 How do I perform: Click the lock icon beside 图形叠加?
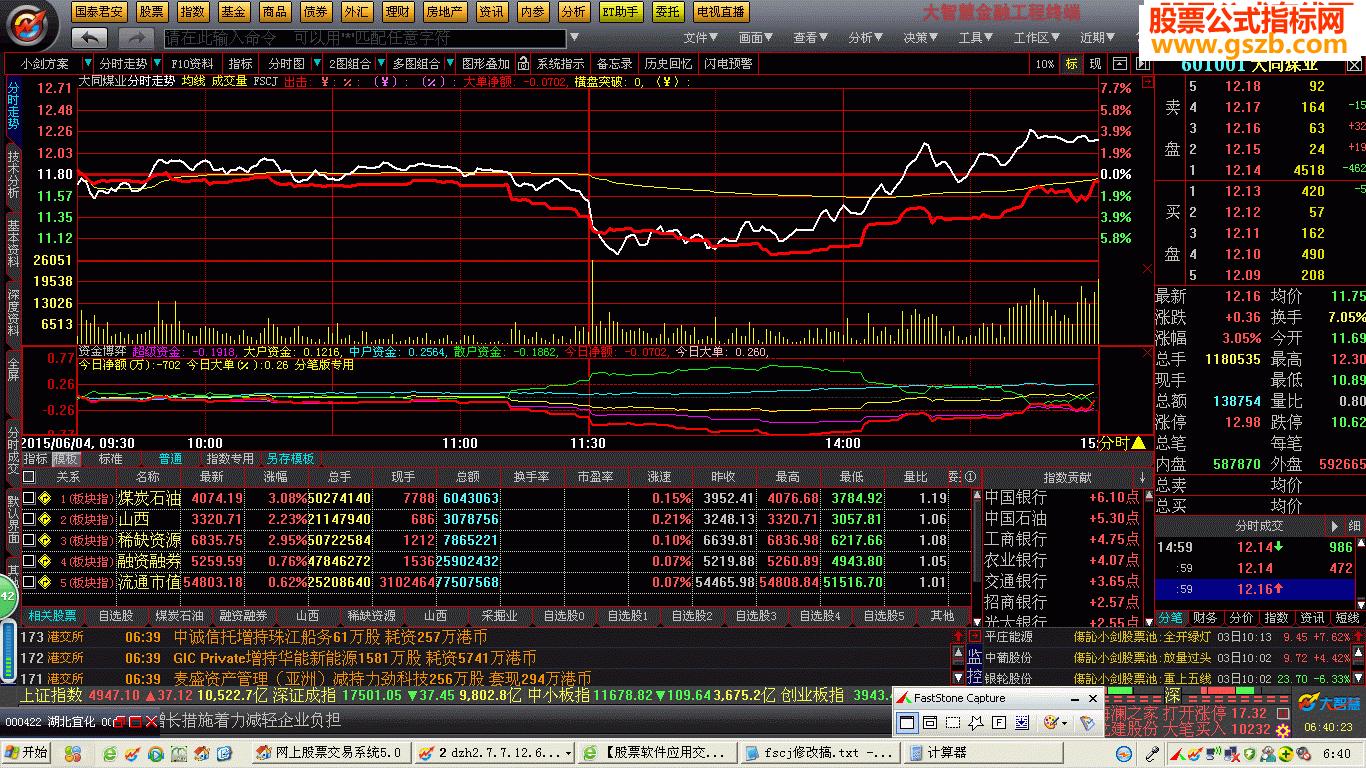(x=522, y=63)
